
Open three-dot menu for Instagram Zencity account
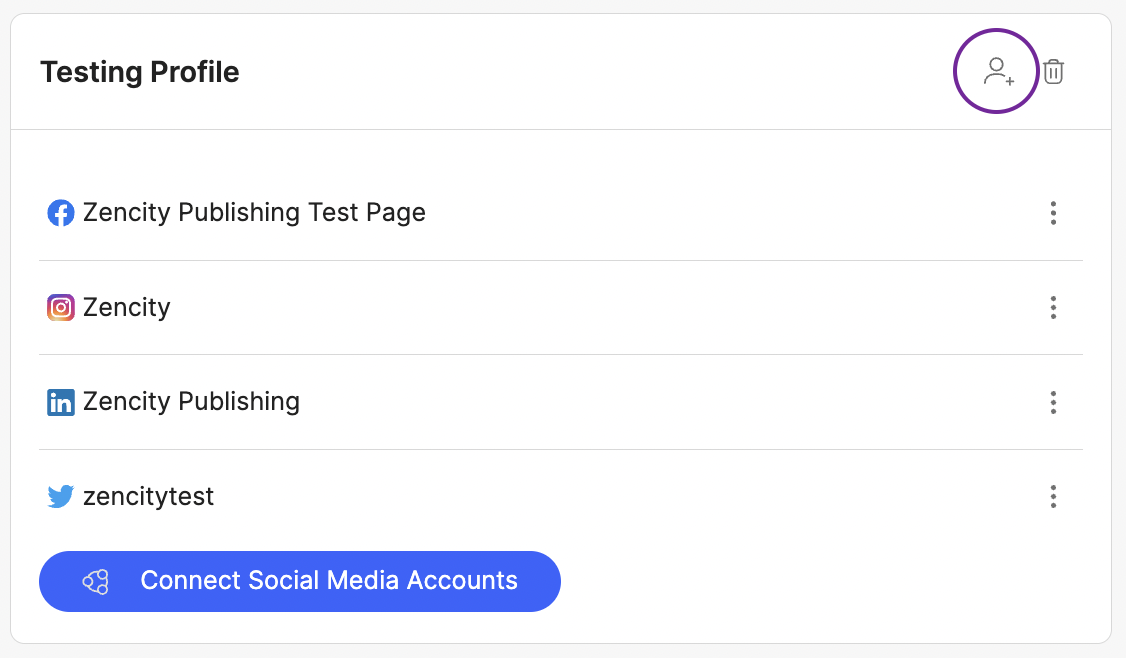click(1053, 307)
